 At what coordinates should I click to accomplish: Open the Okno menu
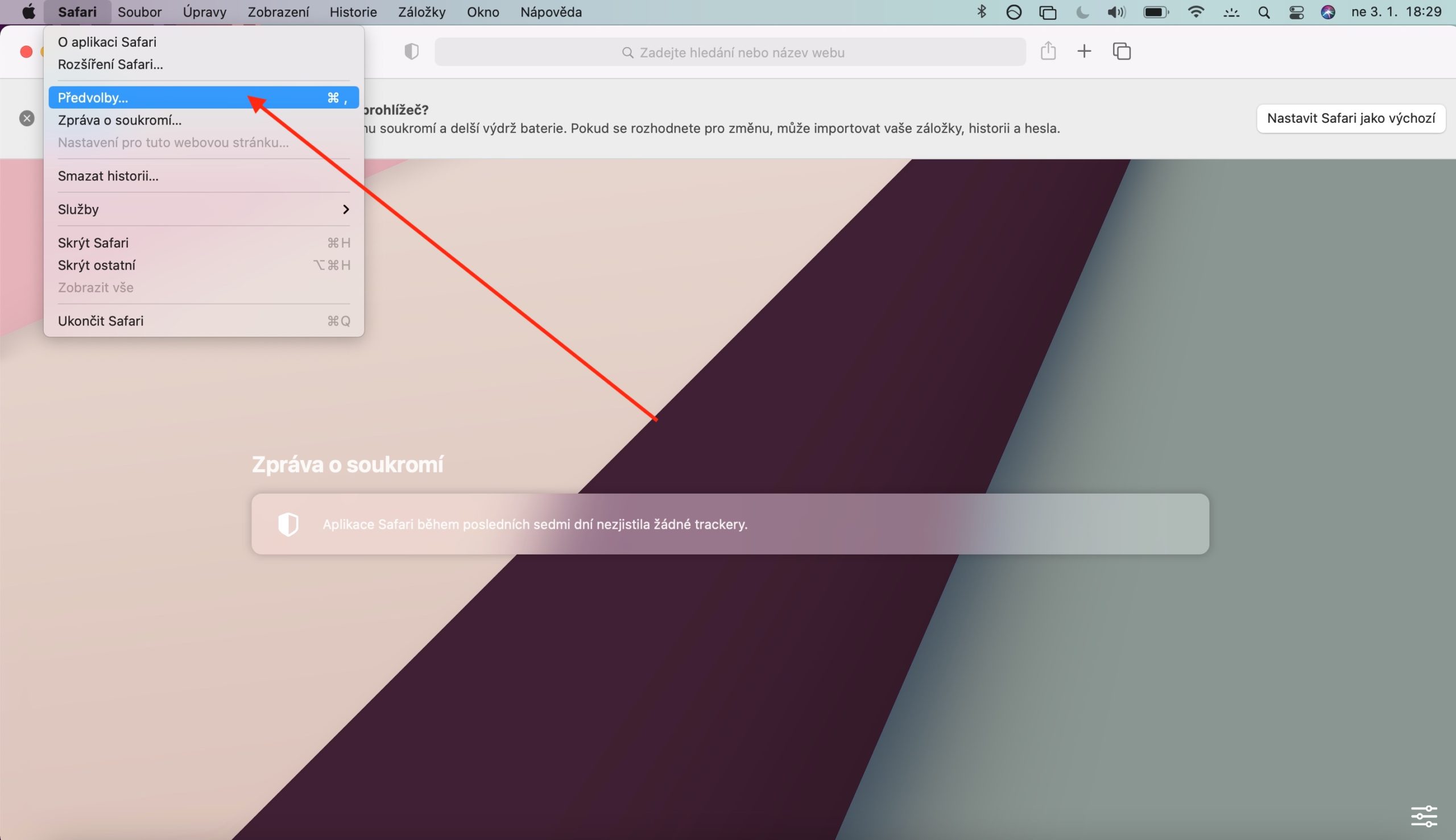[483, 12]
